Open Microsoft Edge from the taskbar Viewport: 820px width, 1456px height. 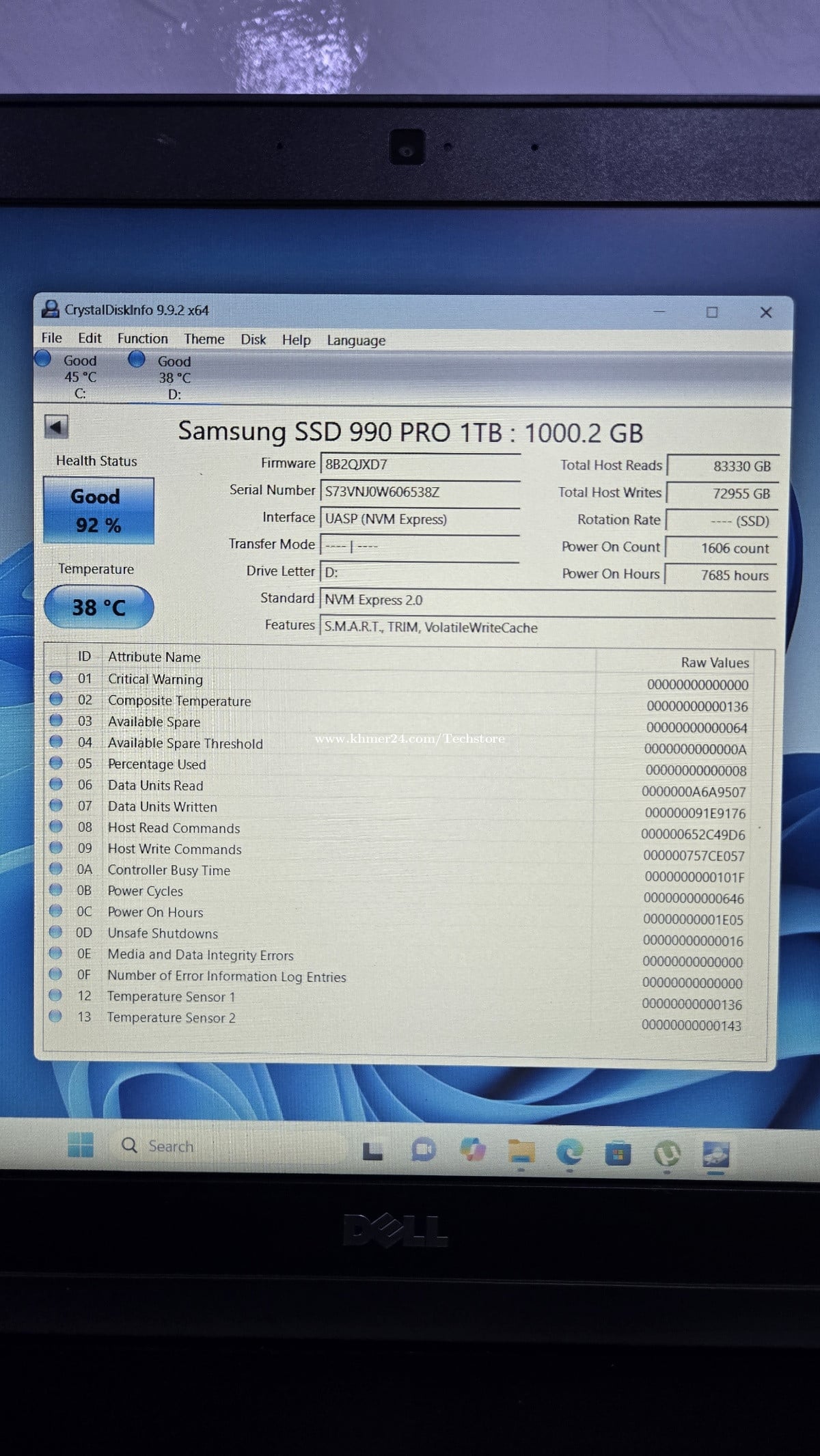click(569, 1153)
